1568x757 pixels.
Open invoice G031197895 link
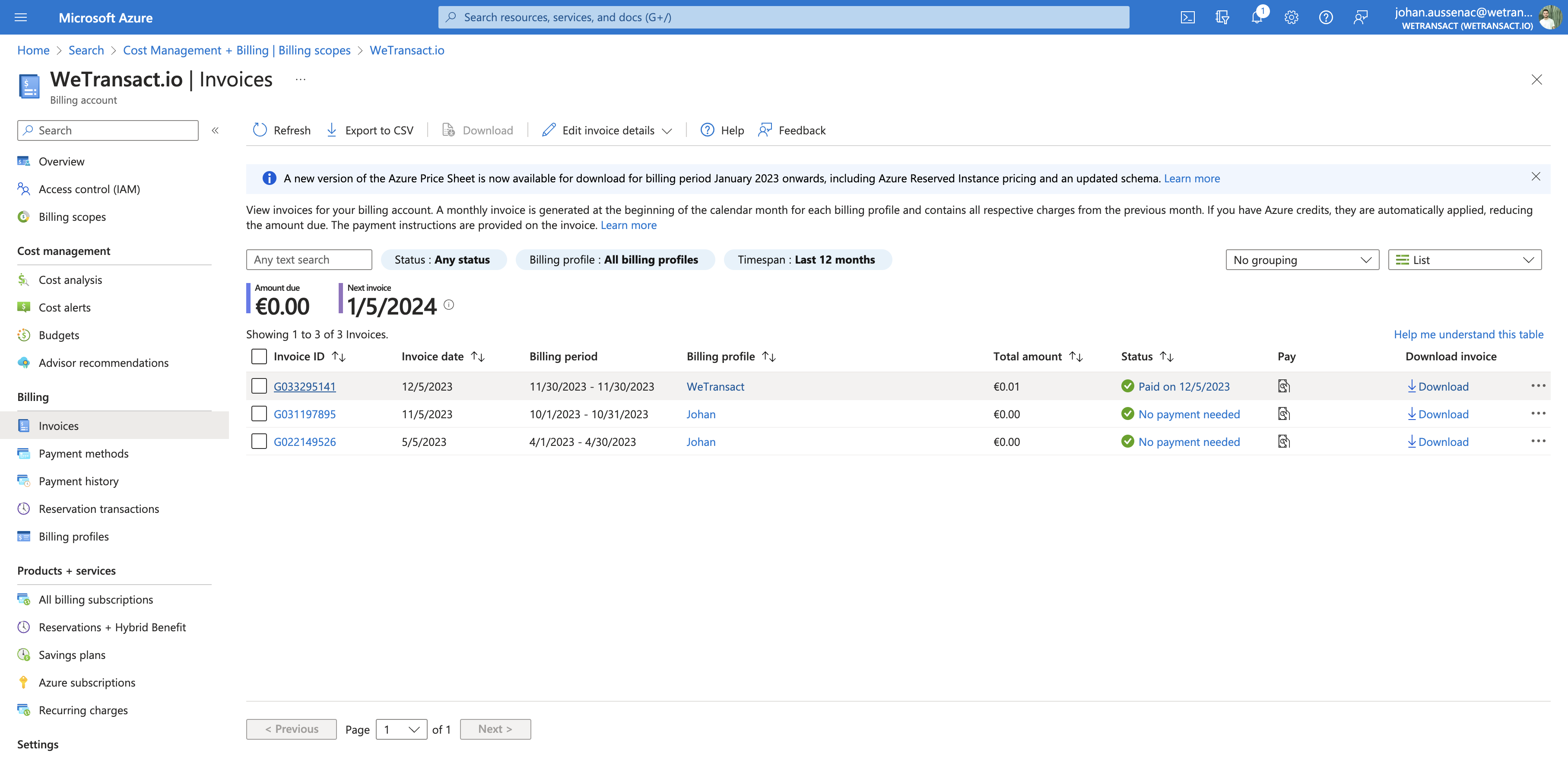pyautogui.click(x=305, y=414)
